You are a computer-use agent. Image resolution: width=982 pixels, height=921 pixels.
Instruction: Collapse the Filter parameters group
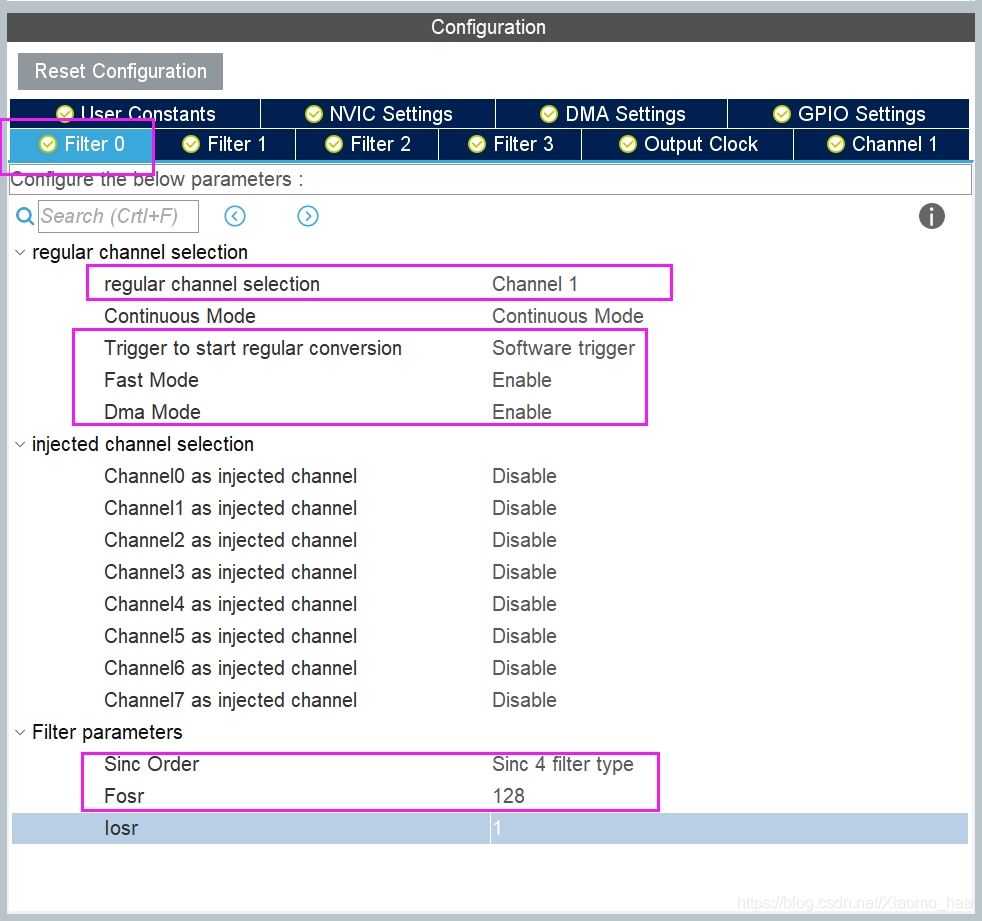point(20,733)
